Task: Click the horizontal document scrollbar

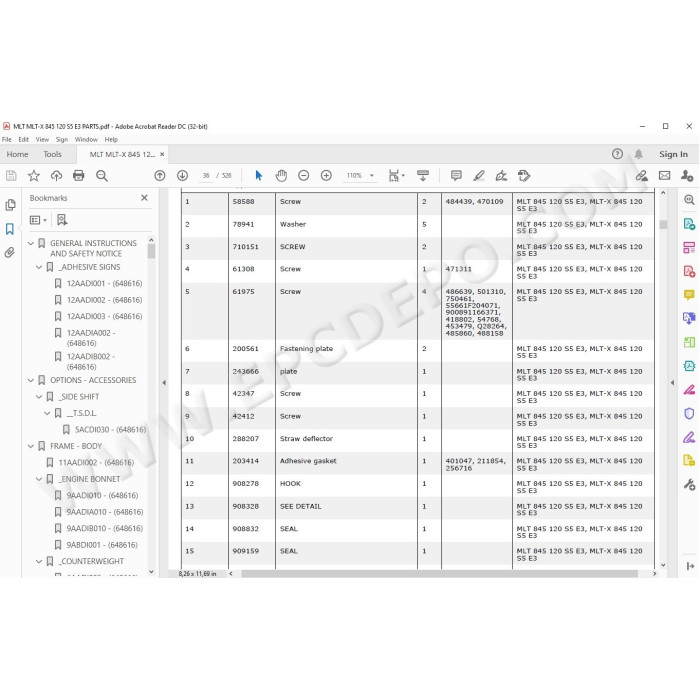Action: tap(439, 574)
